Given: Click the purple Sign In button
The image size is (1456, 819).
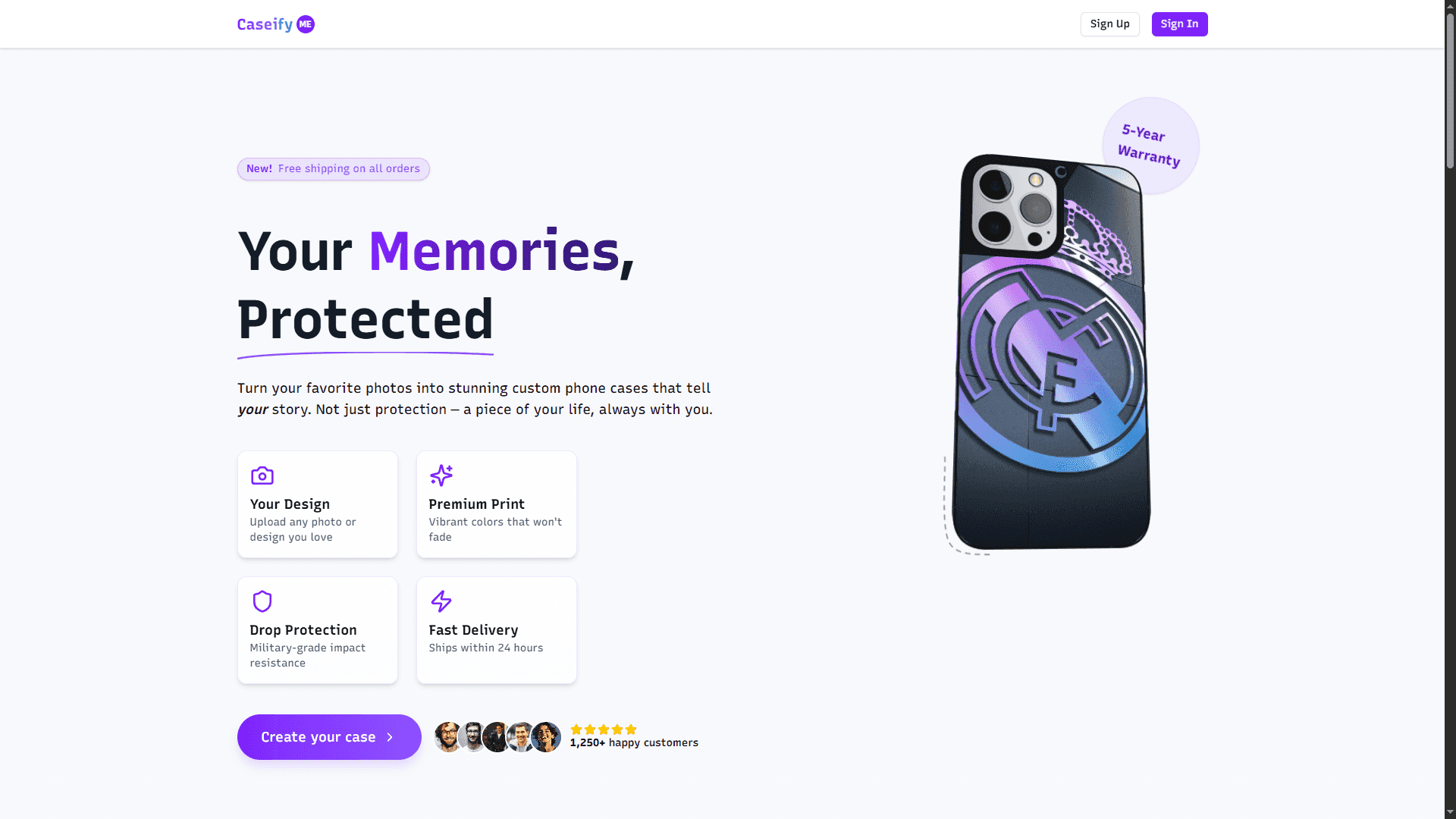Looking at the screenshot, I should [x=1179, y=24].
